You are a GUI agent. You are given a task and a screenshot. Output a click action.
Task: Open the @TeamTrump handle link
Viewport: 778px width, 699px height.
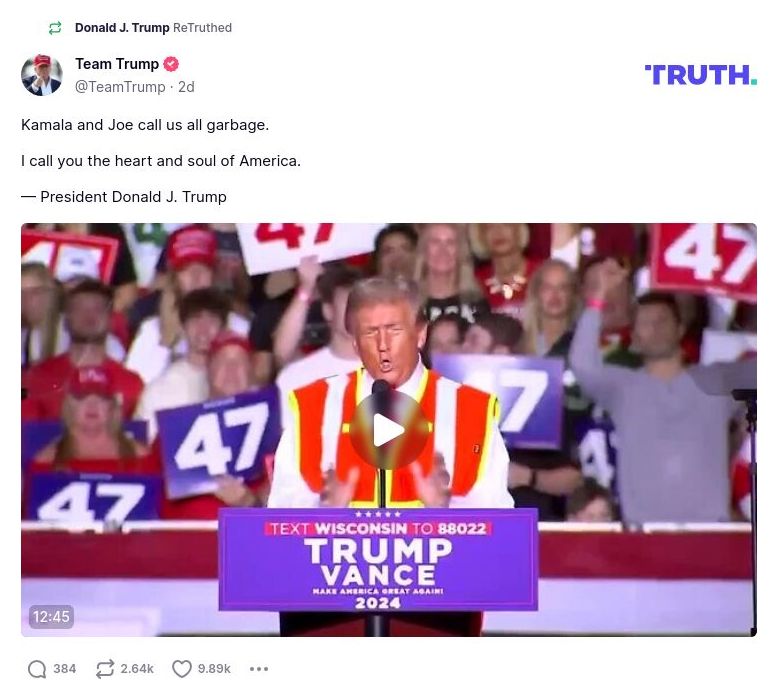coord(120,87)
